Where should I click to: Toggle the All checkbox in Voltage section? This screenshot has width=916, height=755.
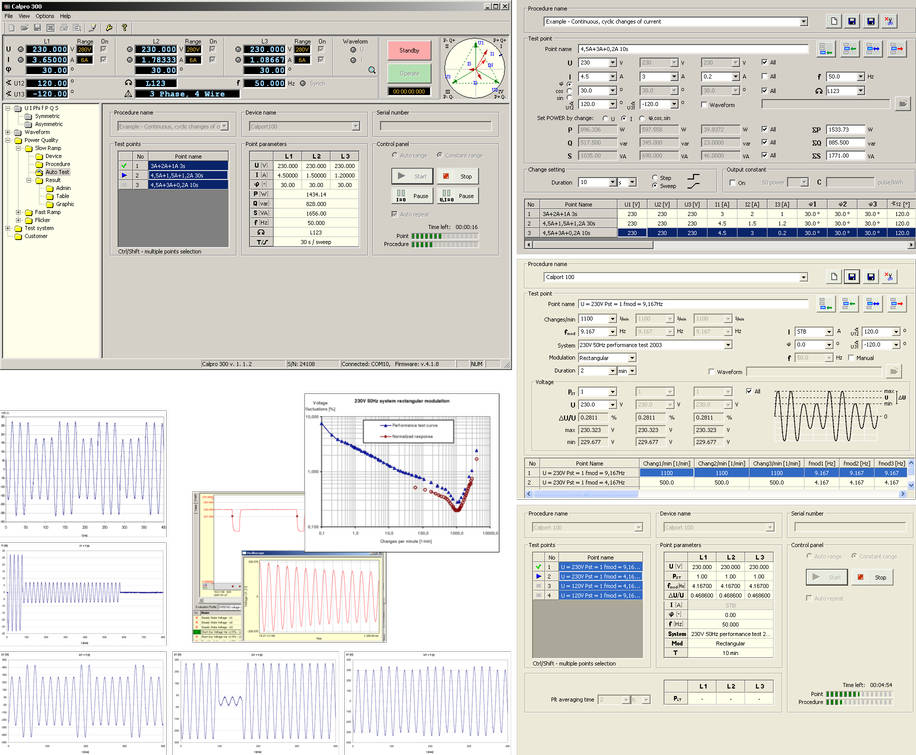(749, 391)
